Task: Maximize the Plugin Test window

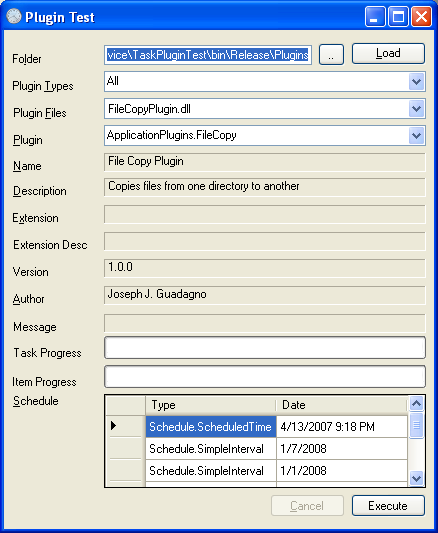Action: 398,16
